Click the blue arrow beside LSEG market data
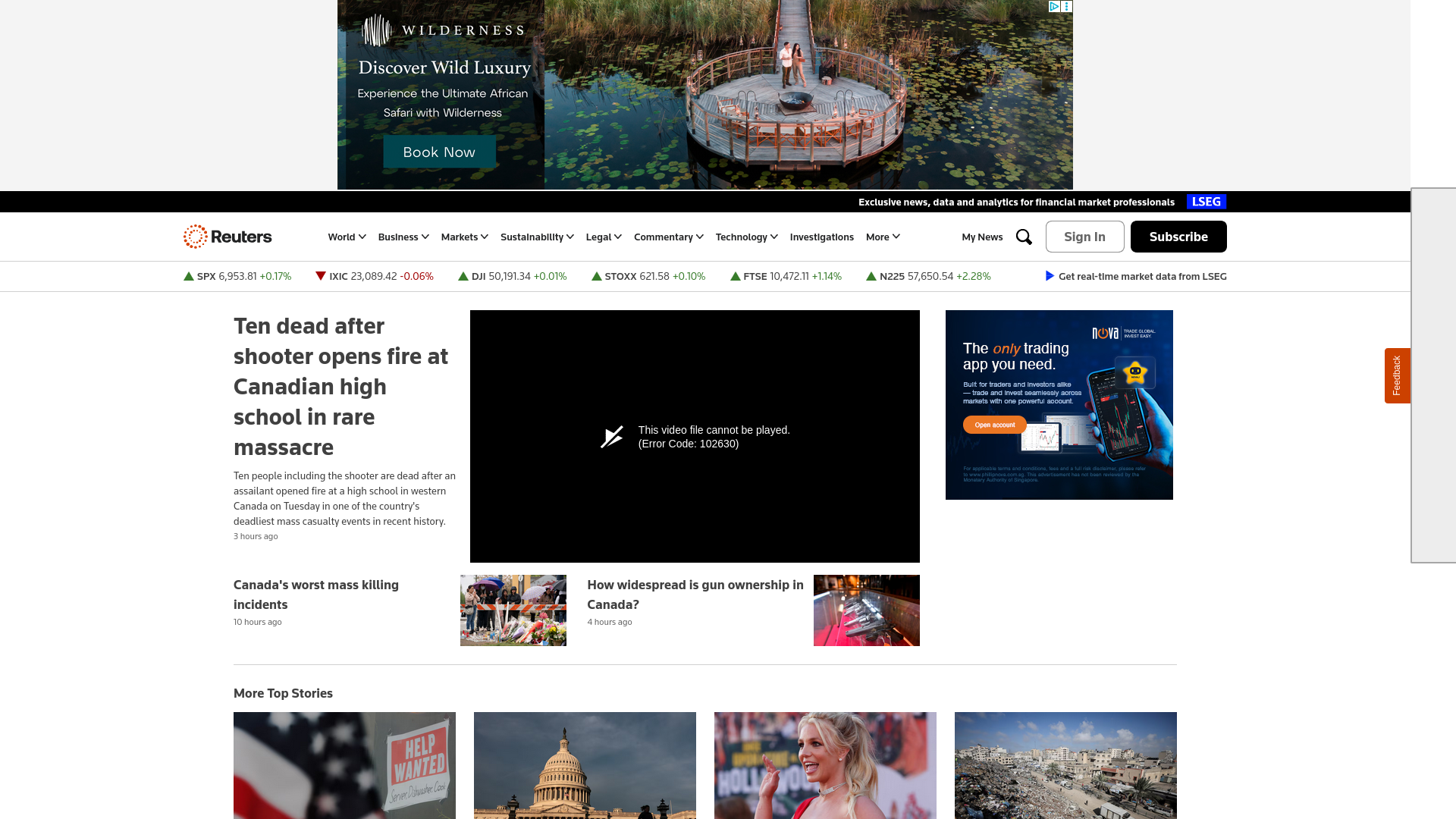This screenshot has width=1456, height=819. point(1050,276)
